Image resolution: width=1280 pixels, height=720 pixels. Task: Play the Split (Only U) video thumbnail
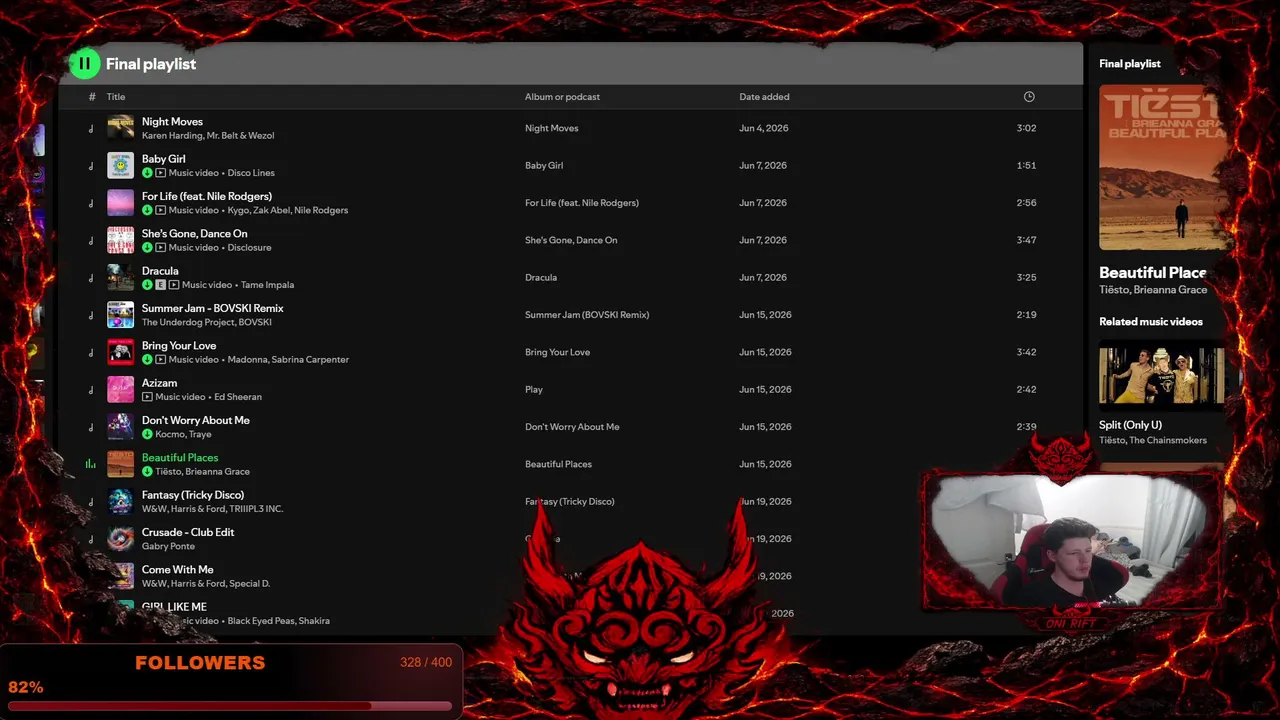[1162, 376]
